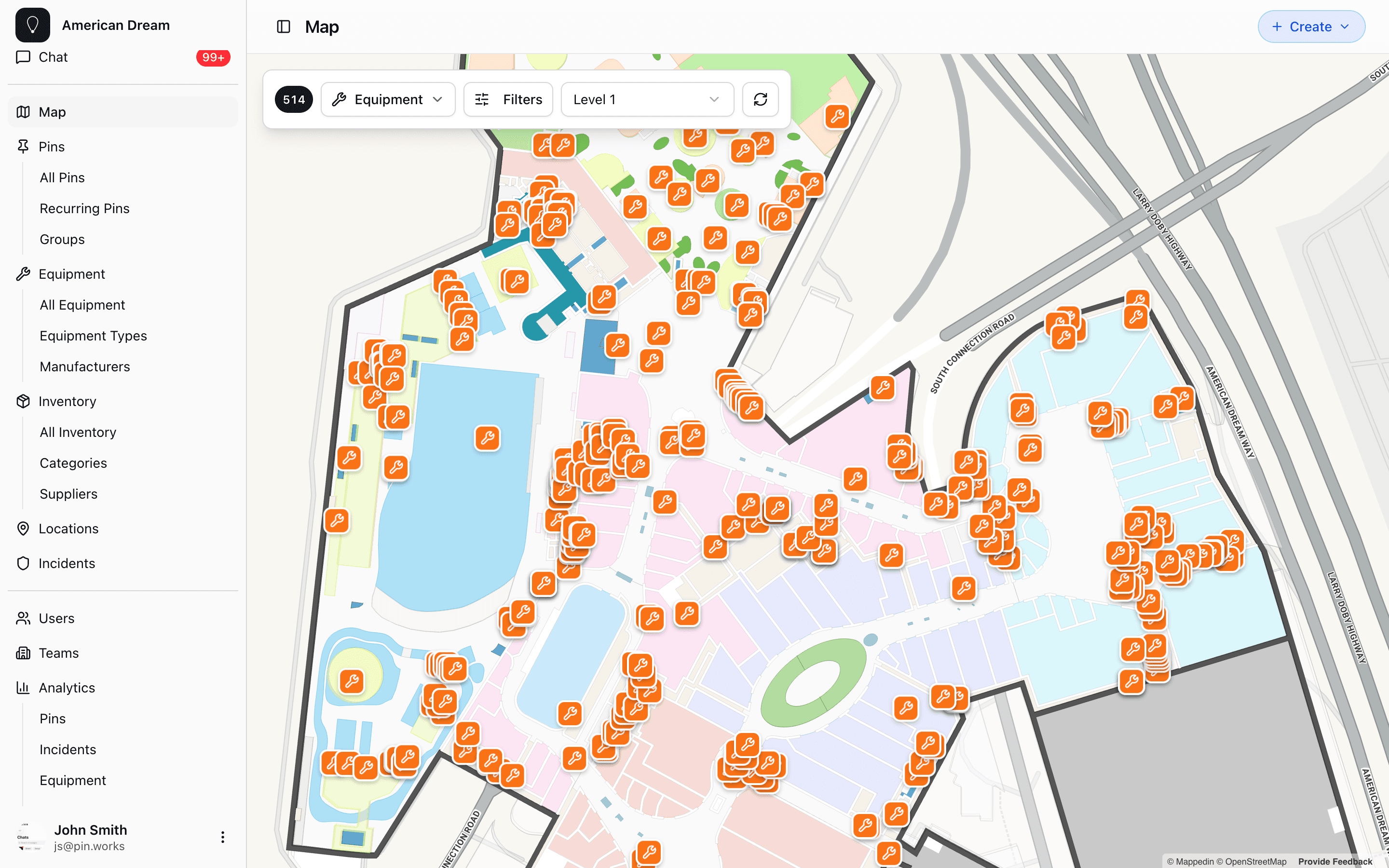Click the three-dot menu next to John Smith
1389x868 pixels.
(x=223, y=837)
